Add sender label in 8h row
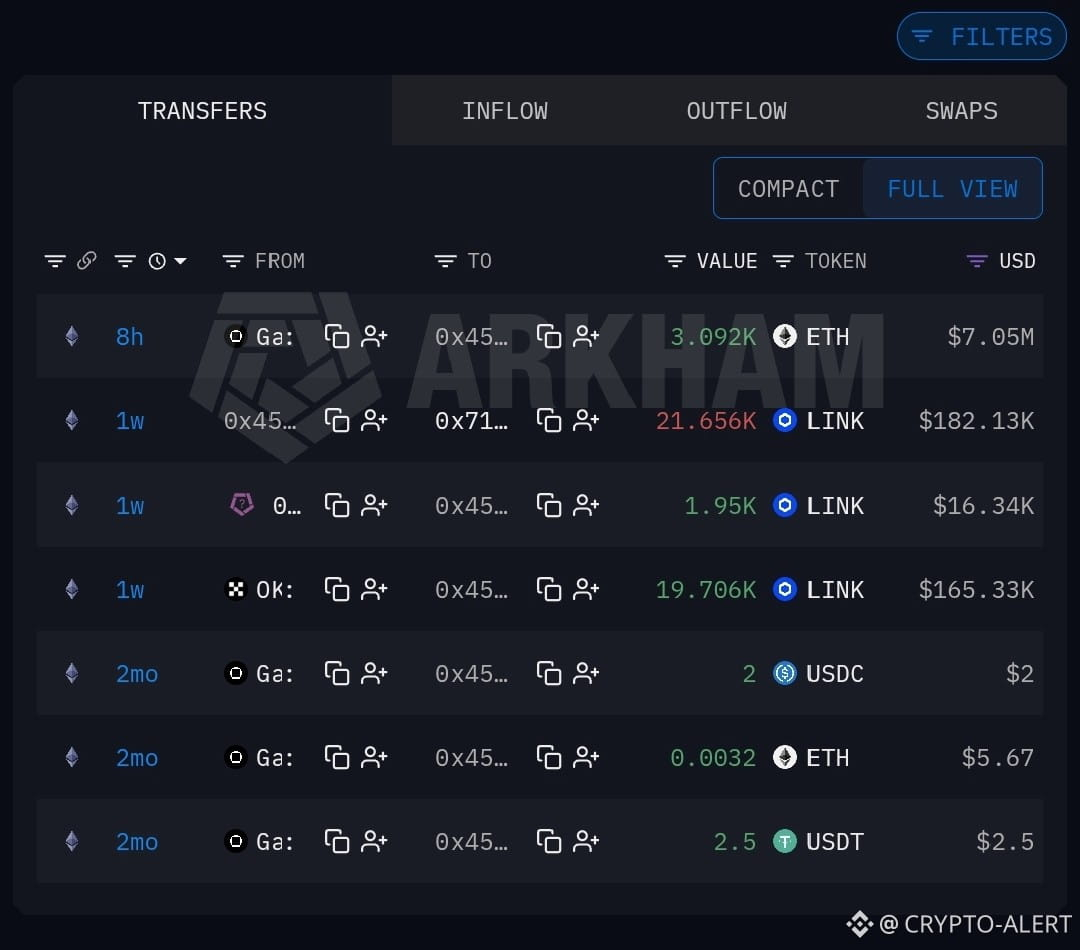Viewport: 1080px width, 950px height. coord(374,336)
